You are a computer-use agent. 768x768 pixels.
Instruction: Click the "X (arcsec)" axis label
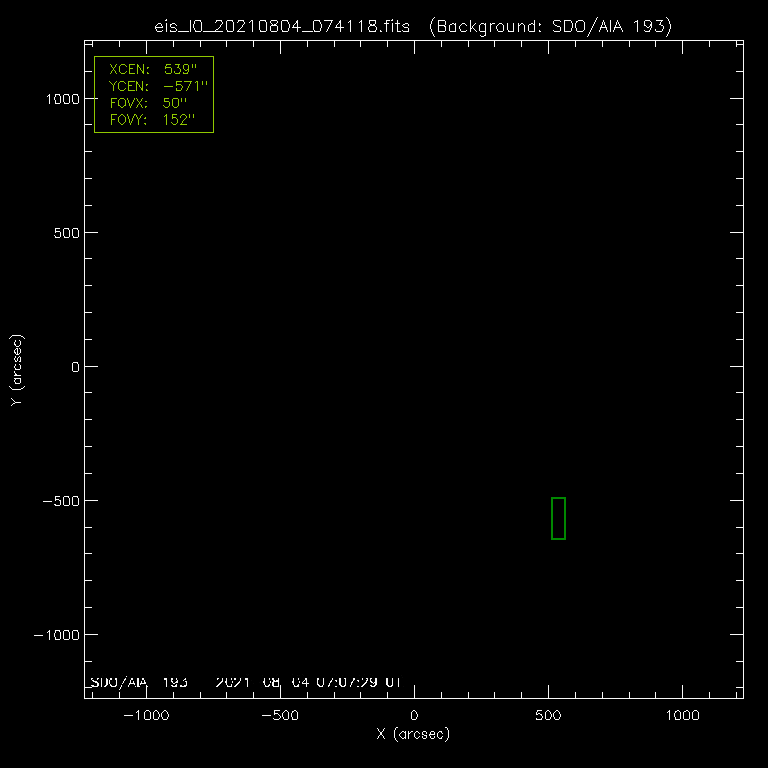coord(413,735)
